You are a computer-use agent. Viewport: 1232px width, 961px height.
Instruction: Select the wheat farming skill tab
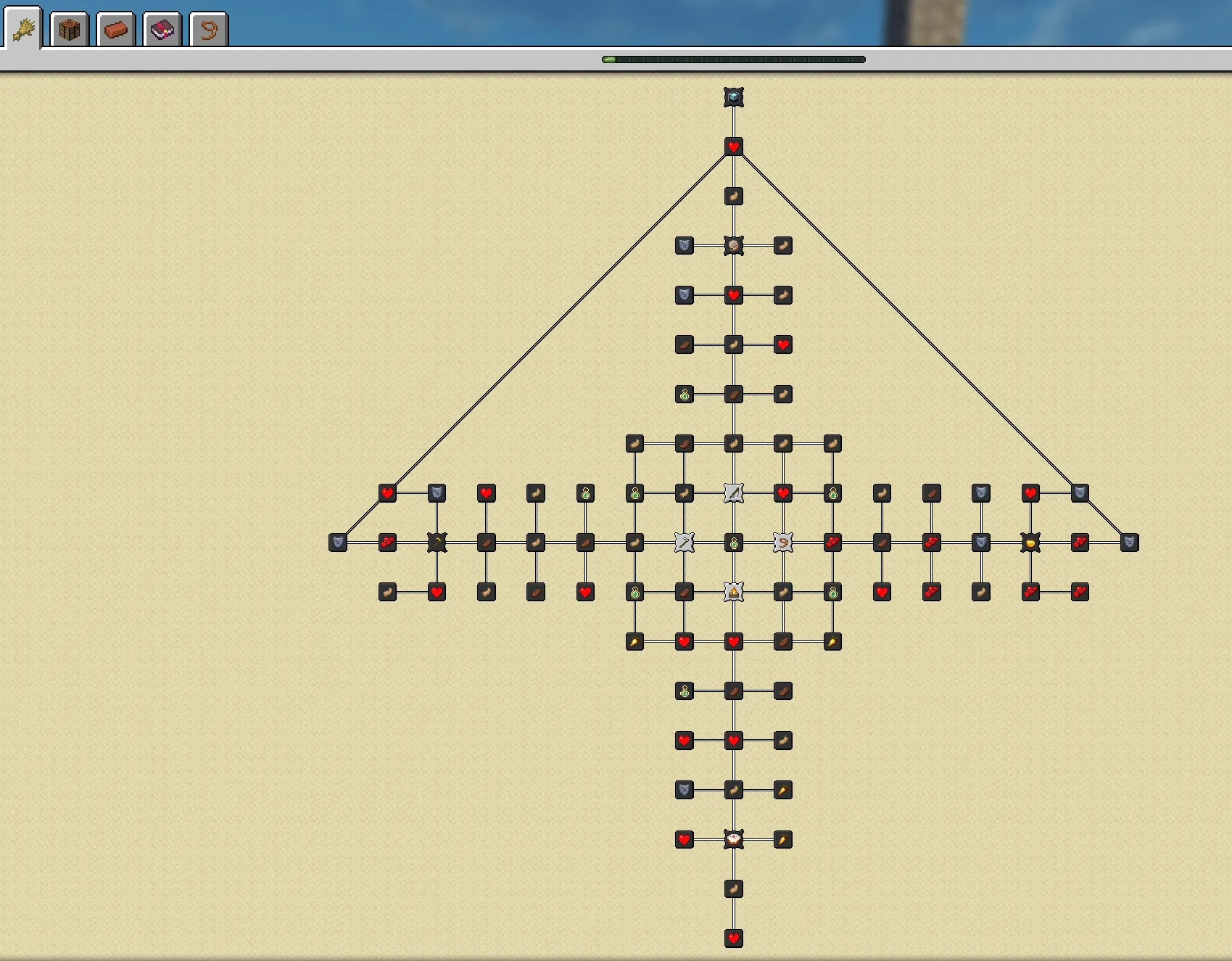tap(23, 29)
